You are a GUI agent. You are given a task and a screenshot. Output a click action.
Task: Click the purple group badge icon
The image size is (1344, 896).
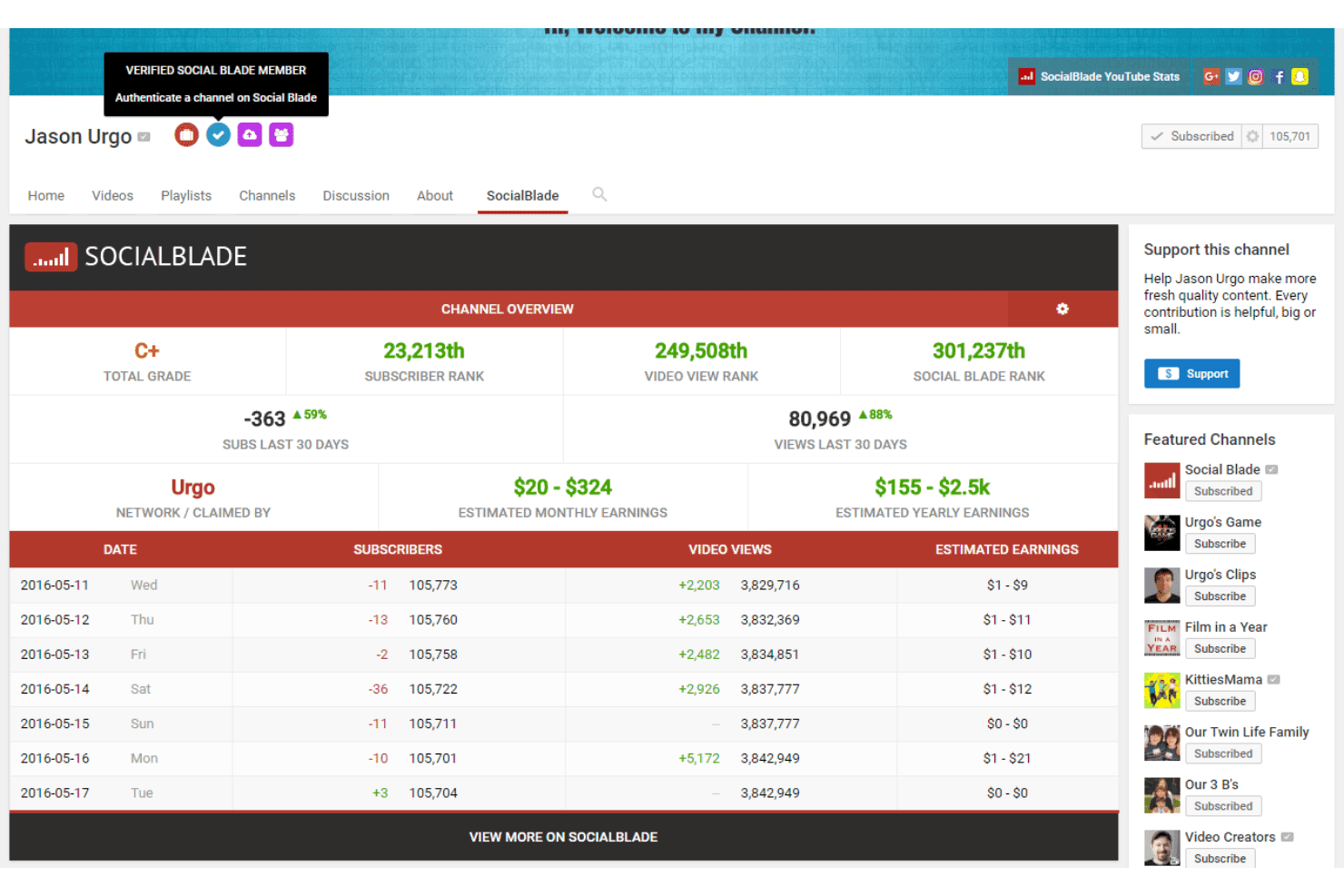(282, 135)
